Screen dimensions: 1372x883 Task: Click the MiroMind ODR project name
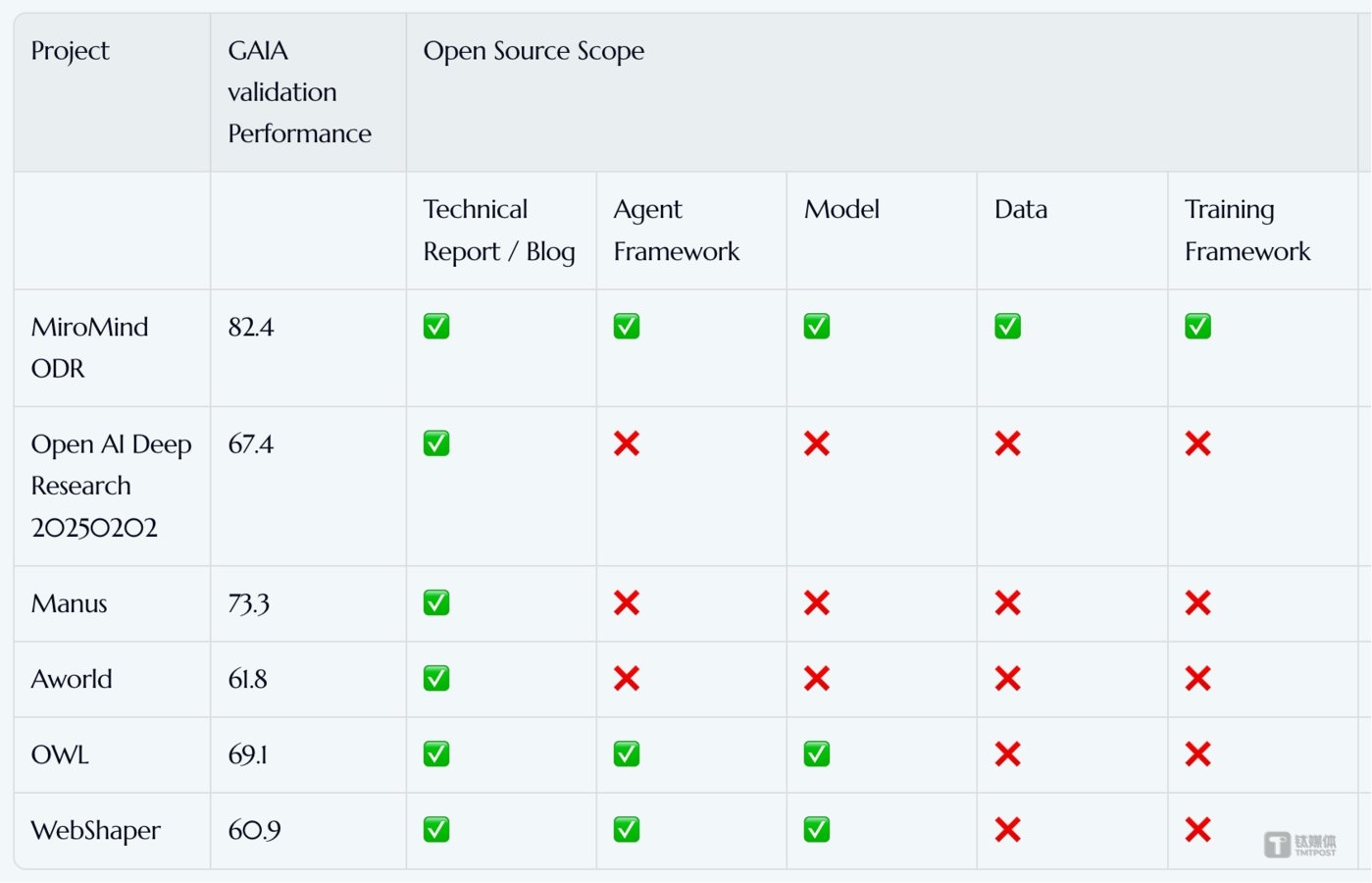89,347
